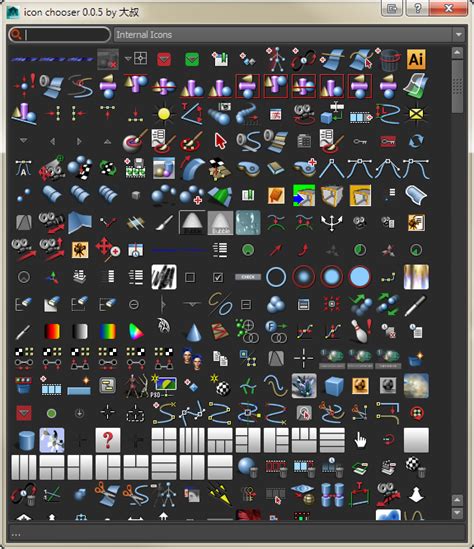Select the gray CHECK label button icon
474x549 pixels.
click(x=248, y=277)
